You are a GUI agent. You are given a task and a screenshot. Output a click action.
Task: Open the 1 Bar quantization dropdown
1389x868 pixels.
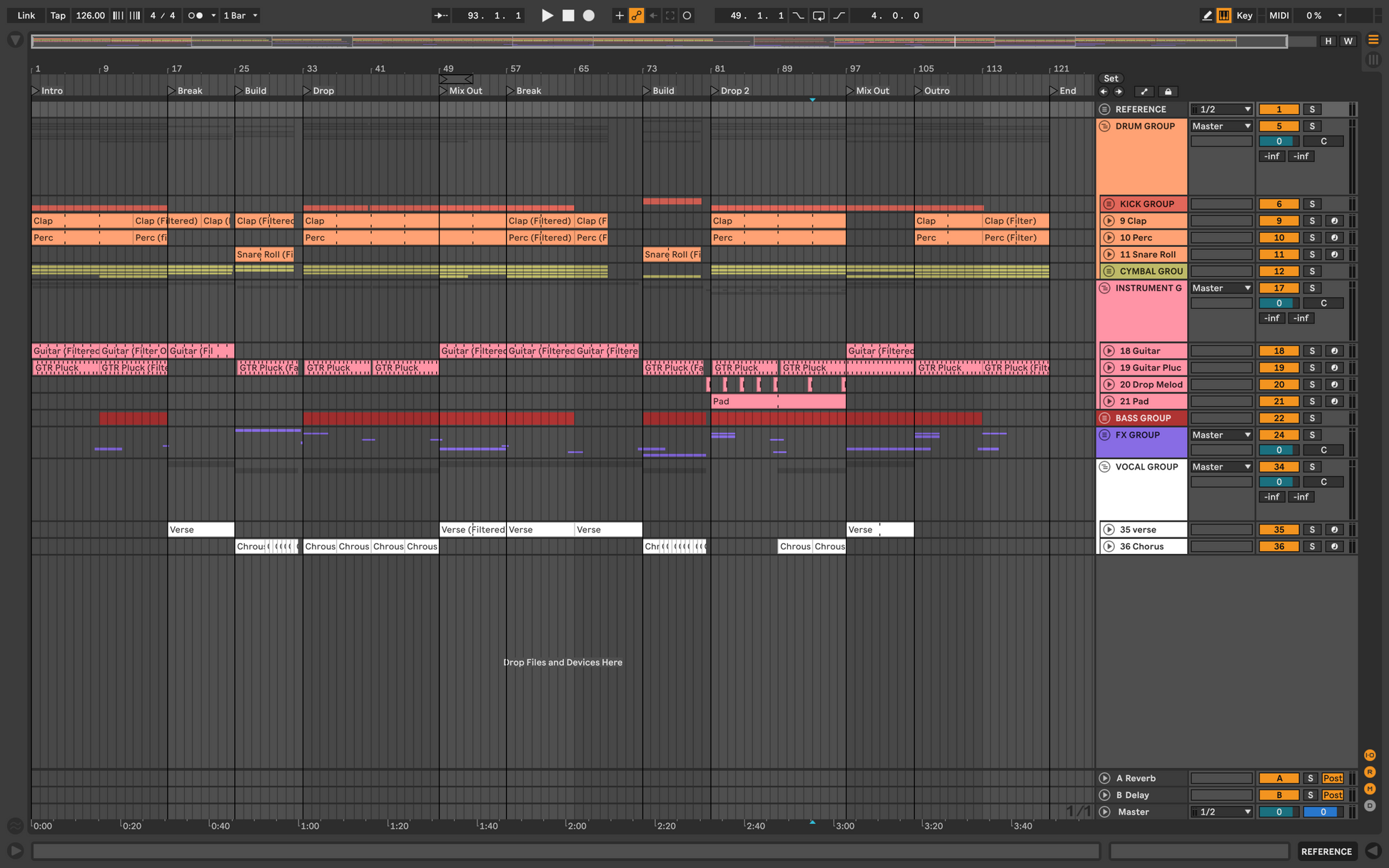tap(241, 16)
